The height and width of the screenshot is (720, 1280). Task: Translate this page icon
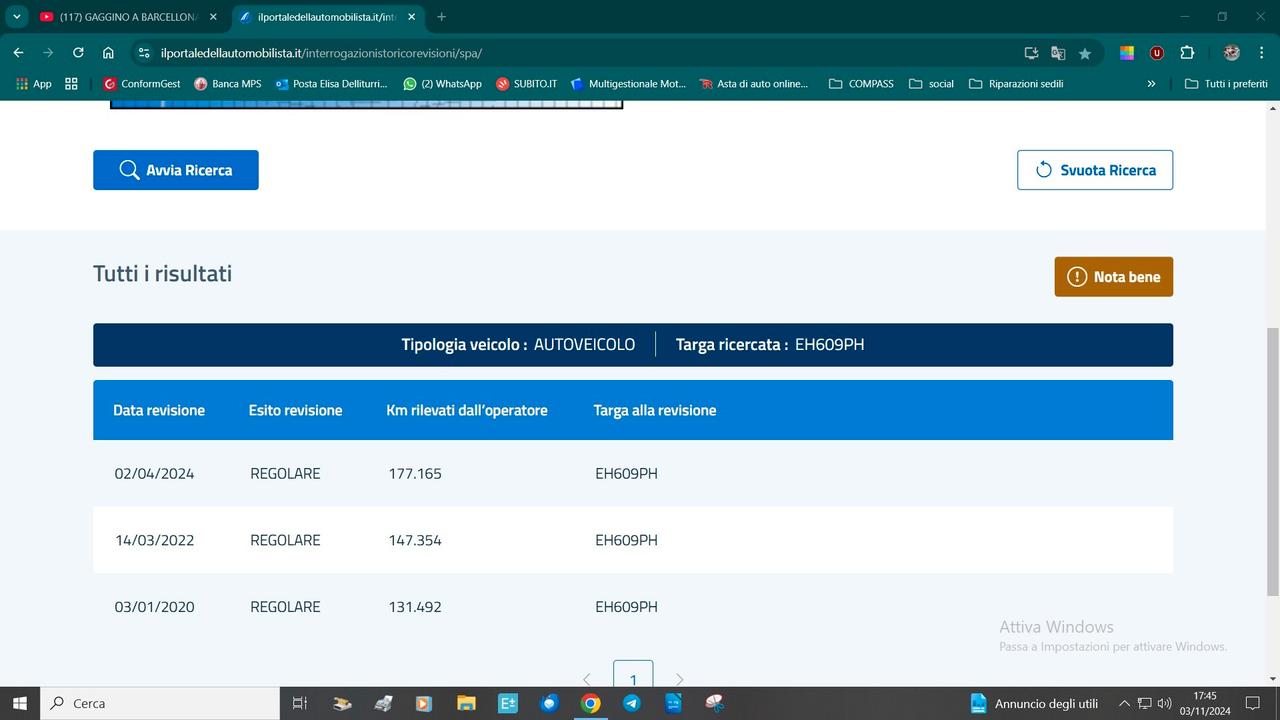[x=1058, y=53]
